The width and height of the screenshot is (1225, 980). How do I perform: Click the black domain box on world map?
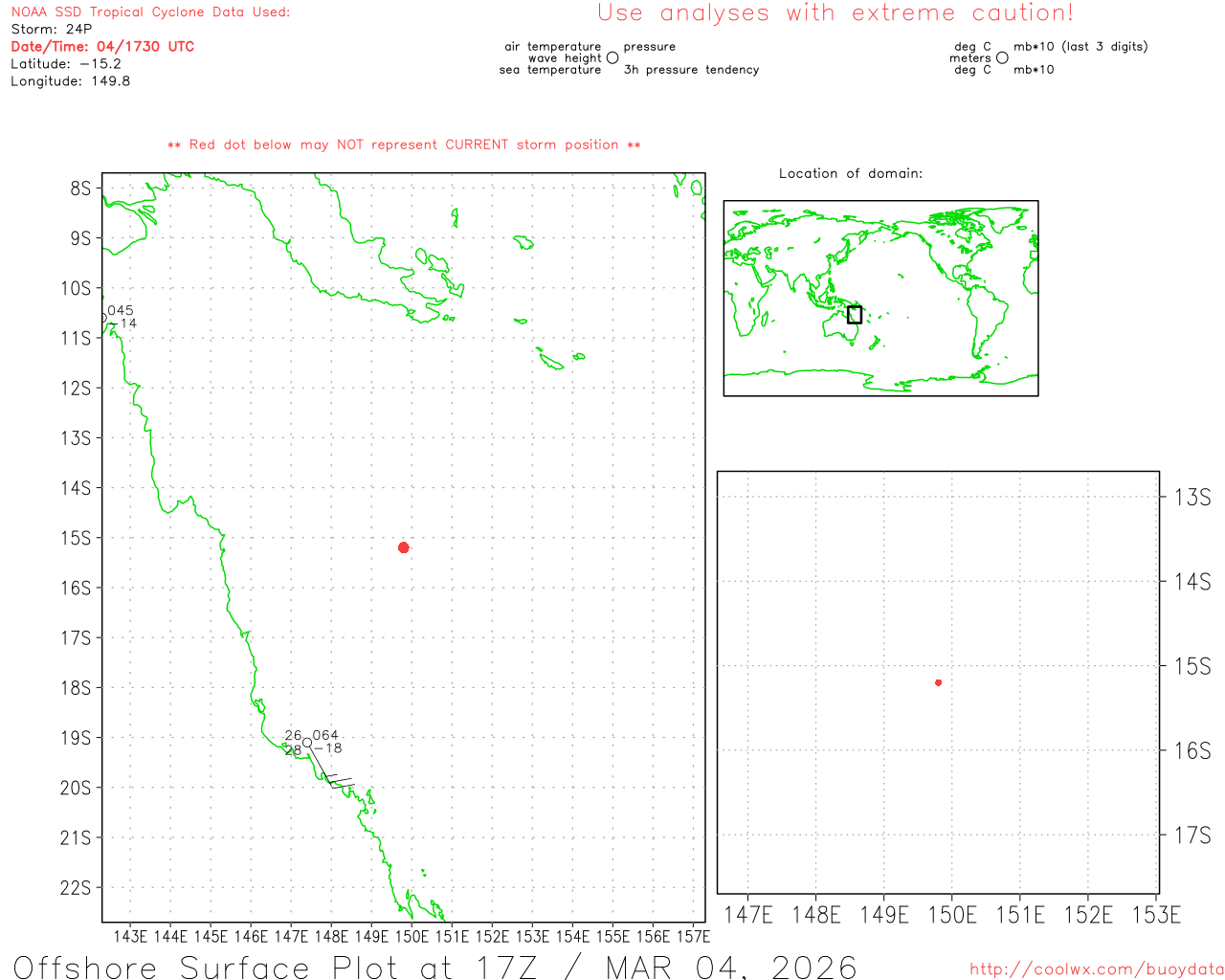pyautogui.click(x=855, y=315)
